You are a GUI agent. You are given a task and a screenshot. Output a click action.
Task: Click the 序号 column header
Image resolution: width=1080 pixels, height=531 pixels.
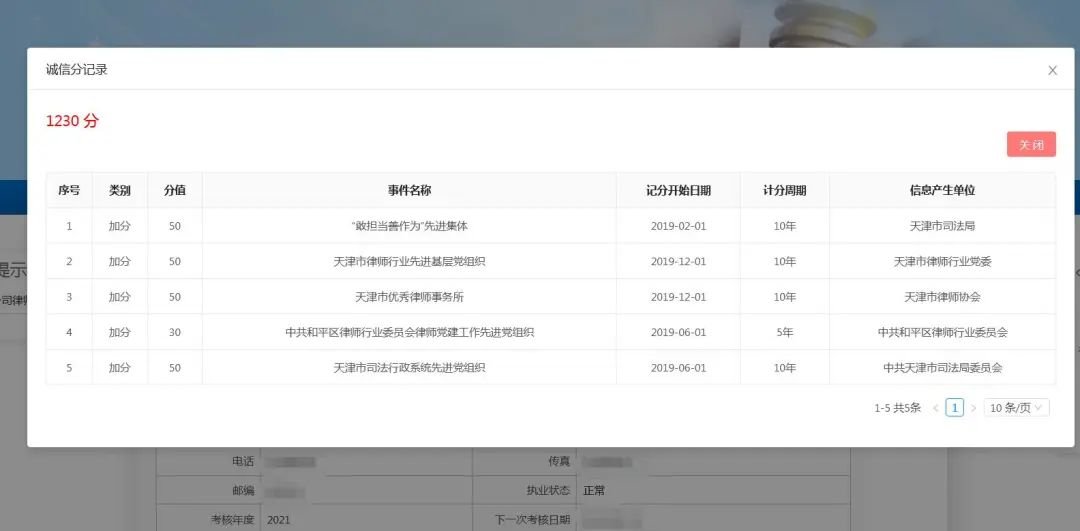tap(69, 190)
